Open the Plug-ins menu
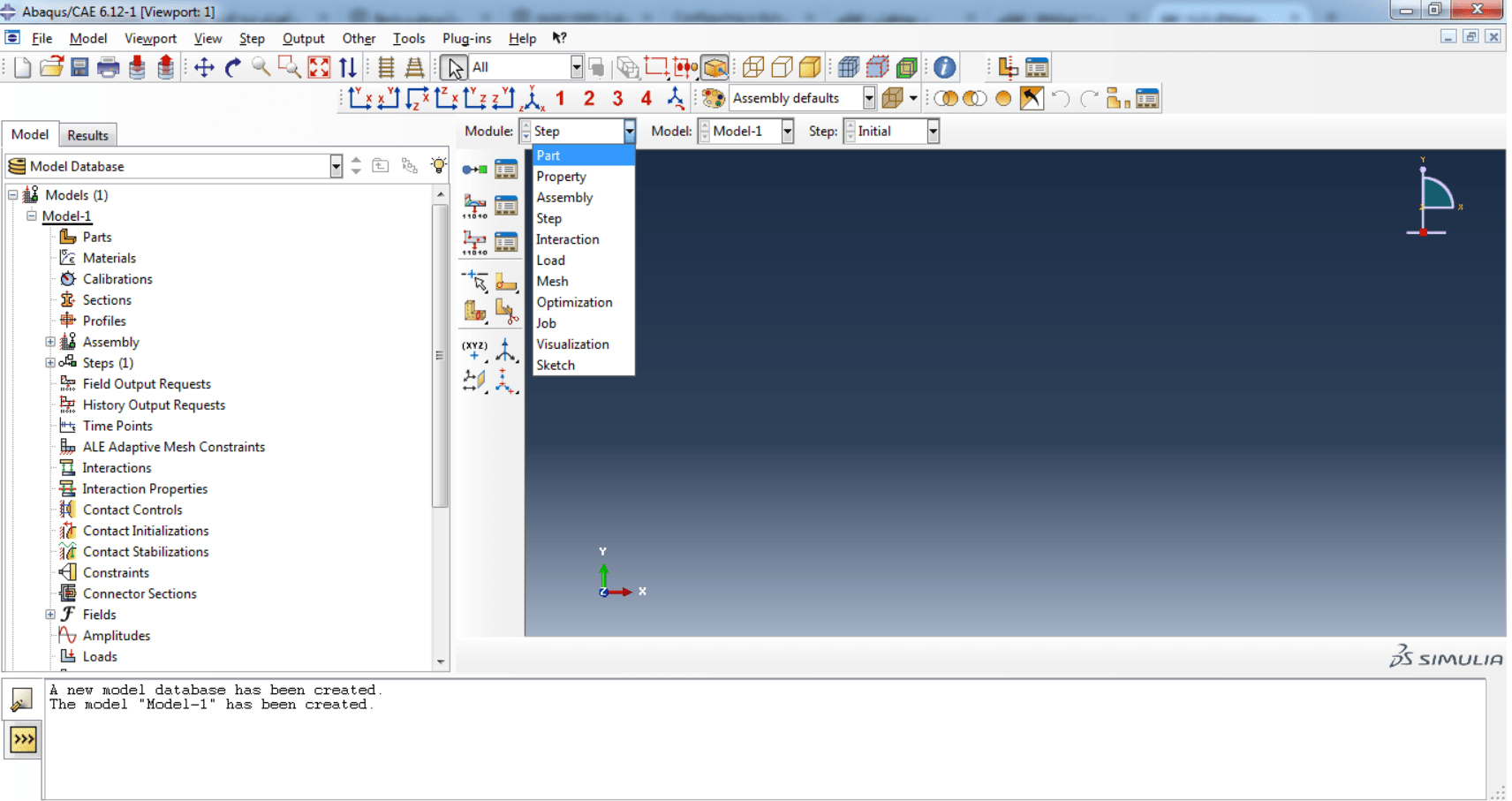The height and width of the screenshot is (801, 1512). (x=466, y=38)
